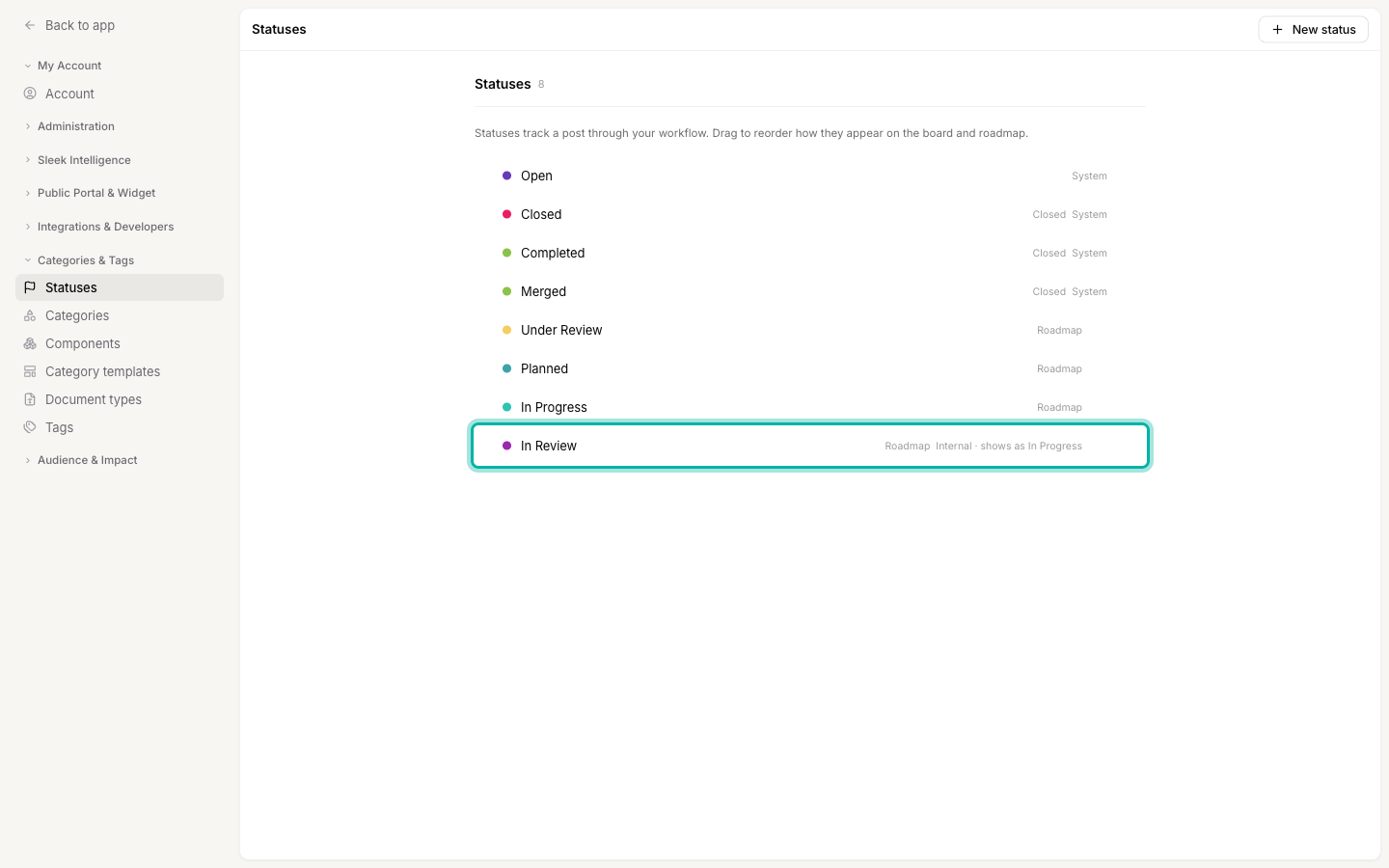Click Roadmap label on Under Review row

click(x=1059, y=330)
